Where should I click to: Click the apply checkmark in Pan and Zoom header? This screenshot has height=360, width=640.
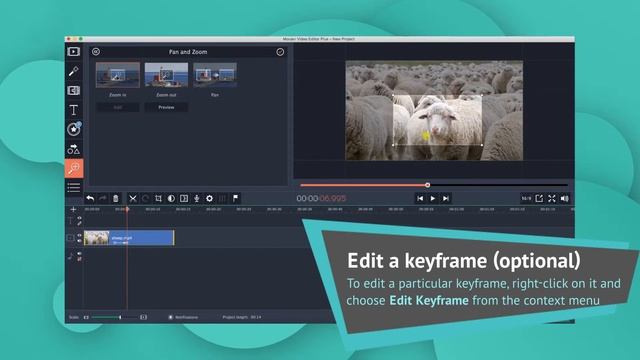pos(280,52)
